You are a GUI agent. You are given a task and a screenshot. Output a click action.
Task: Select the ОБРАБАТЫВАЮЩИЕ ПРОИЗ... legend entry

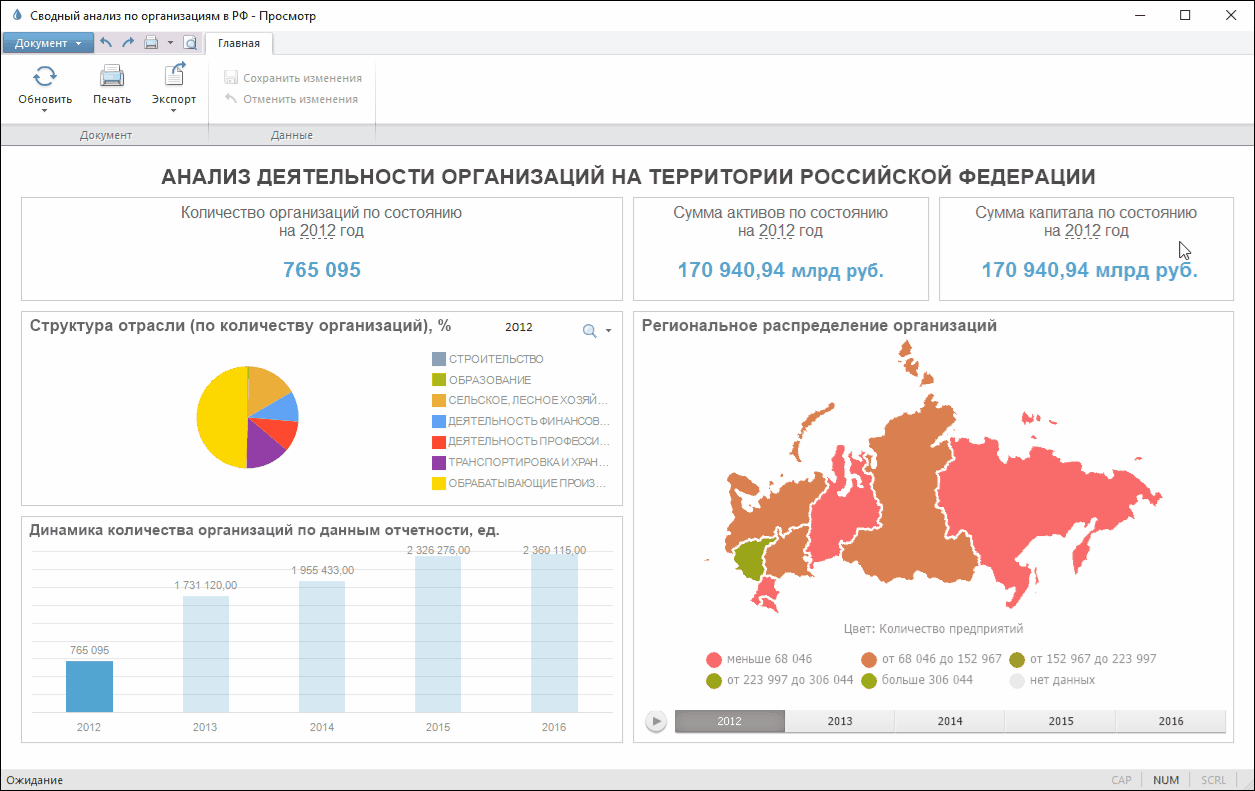click(519, 483)
